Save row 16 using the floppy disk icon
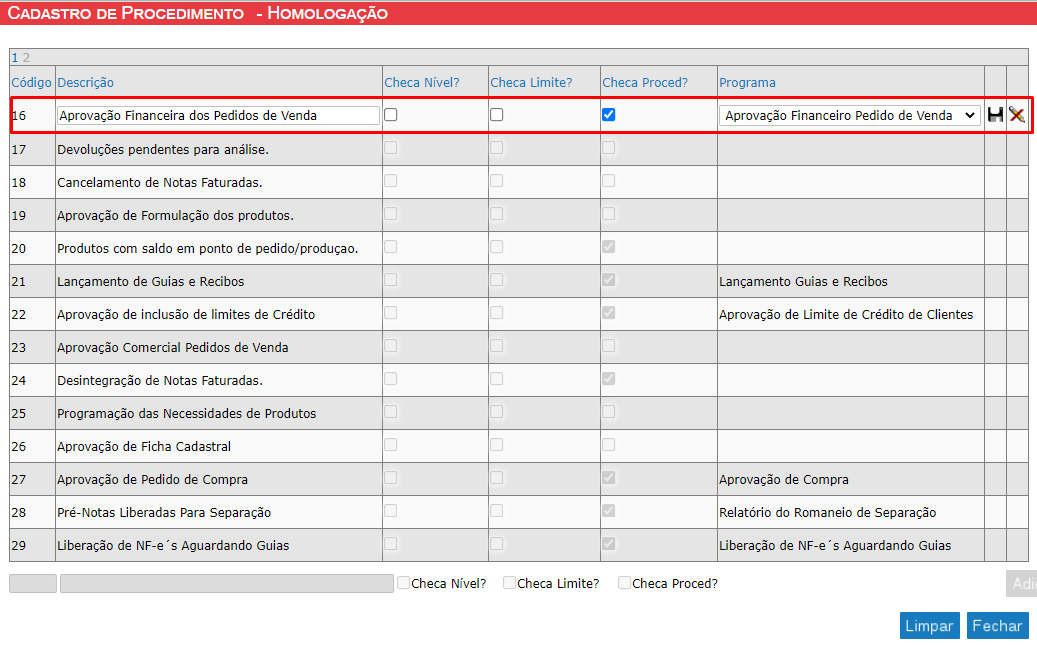The image size is (1037, 645). pos(995,115)
